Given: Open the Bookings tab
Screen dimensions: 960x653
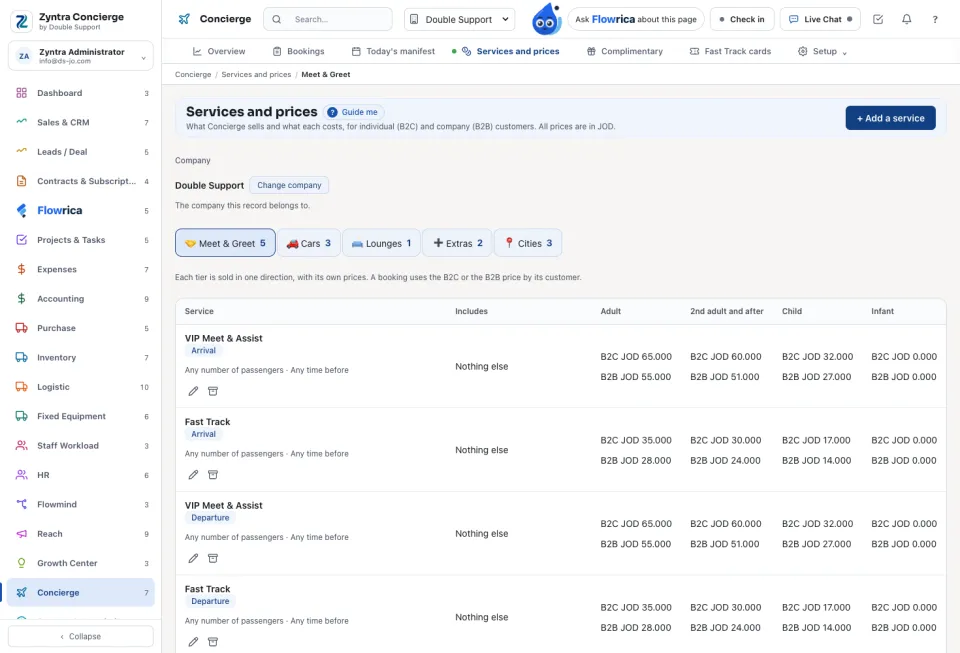Looking at the screenshot, I should [298, 51].
